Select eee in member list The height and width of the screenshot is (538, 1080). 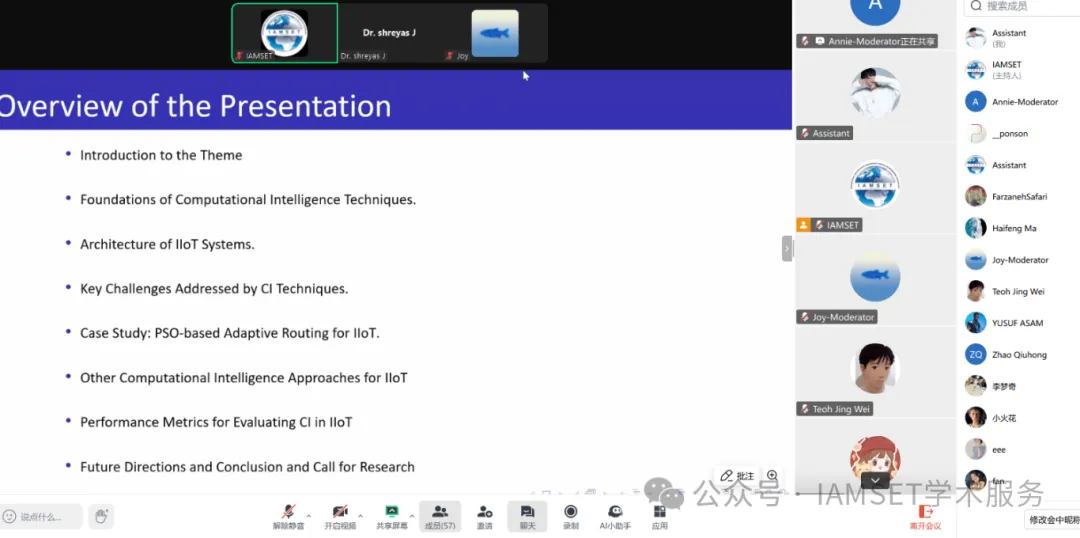(1022, 449)
